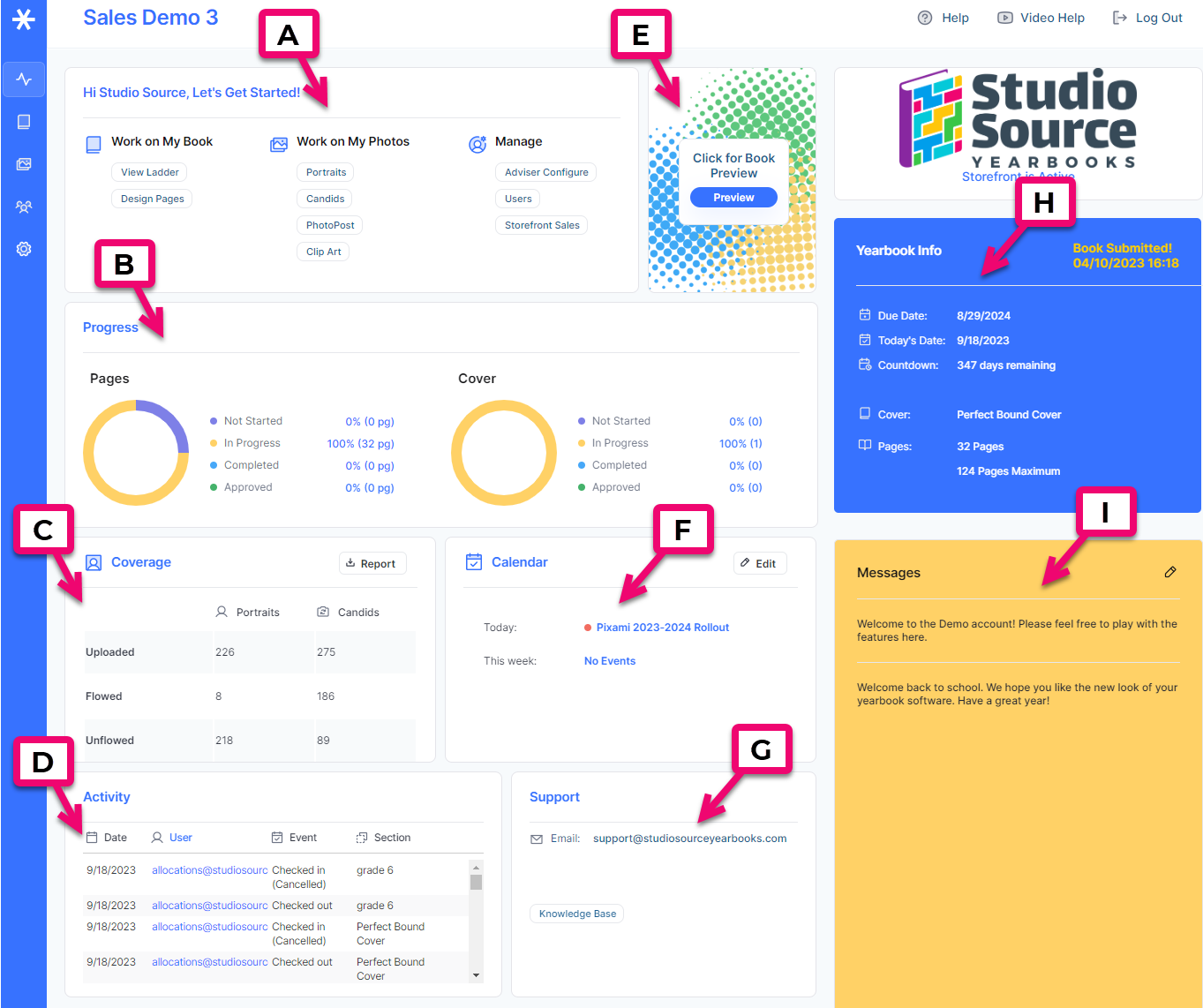The width and height of the screenshot is (1203, 1008).
Task: Open the photos panel via the sidebar image icon
Action: (24, 164)
